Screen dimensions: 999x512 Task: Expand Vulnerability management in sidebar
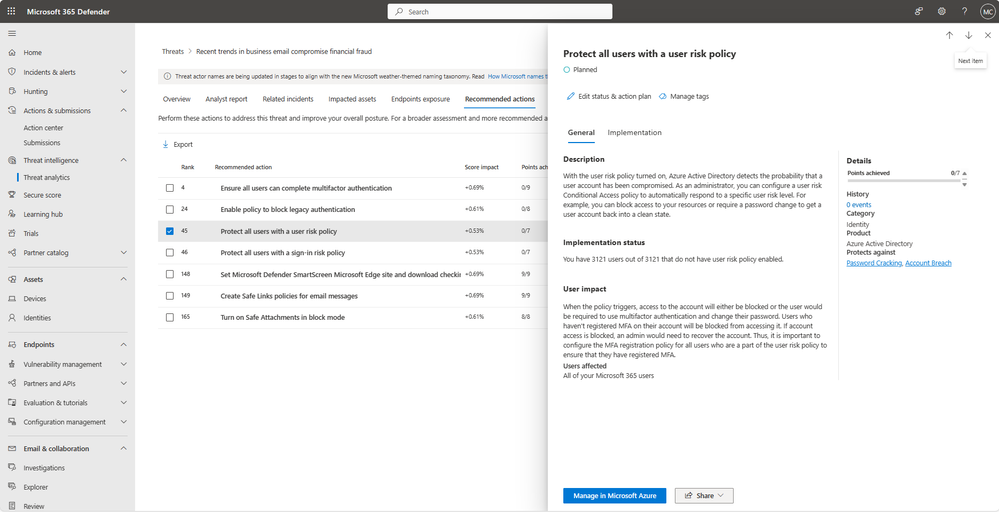tap(123, 364)
